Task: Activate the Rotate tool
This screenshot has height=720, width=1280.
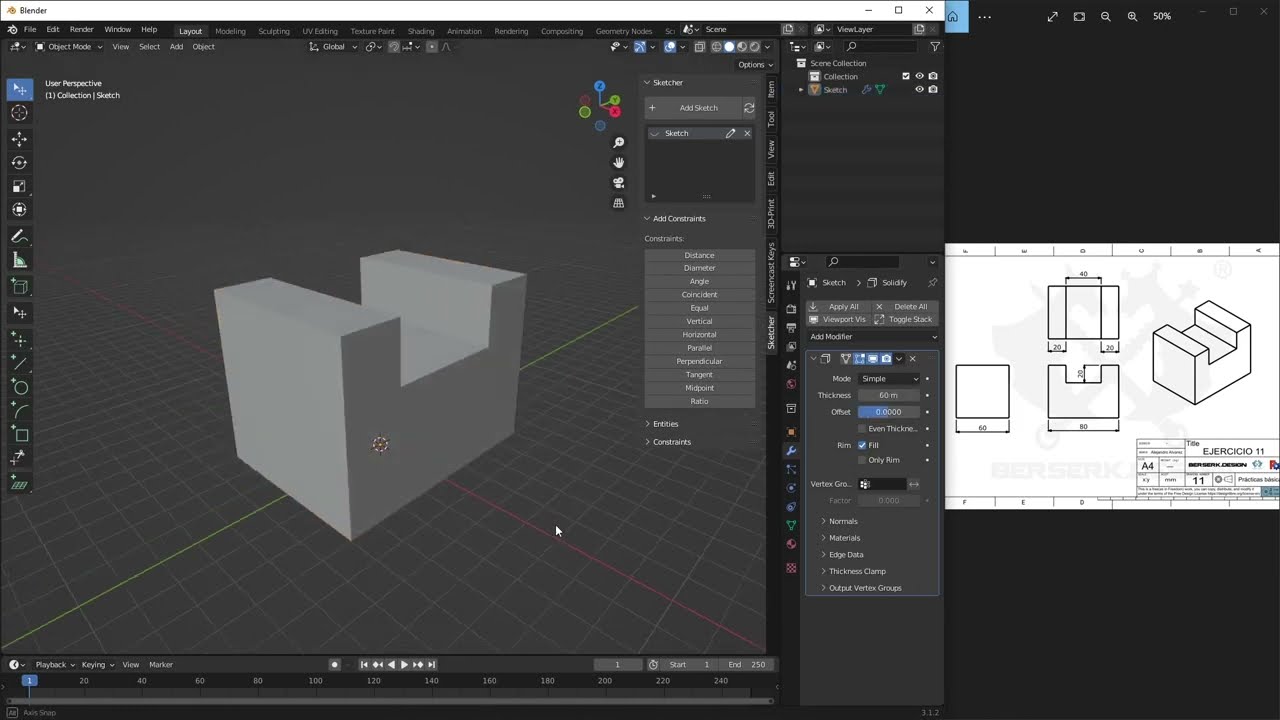Action: click(x=19, y=162)
